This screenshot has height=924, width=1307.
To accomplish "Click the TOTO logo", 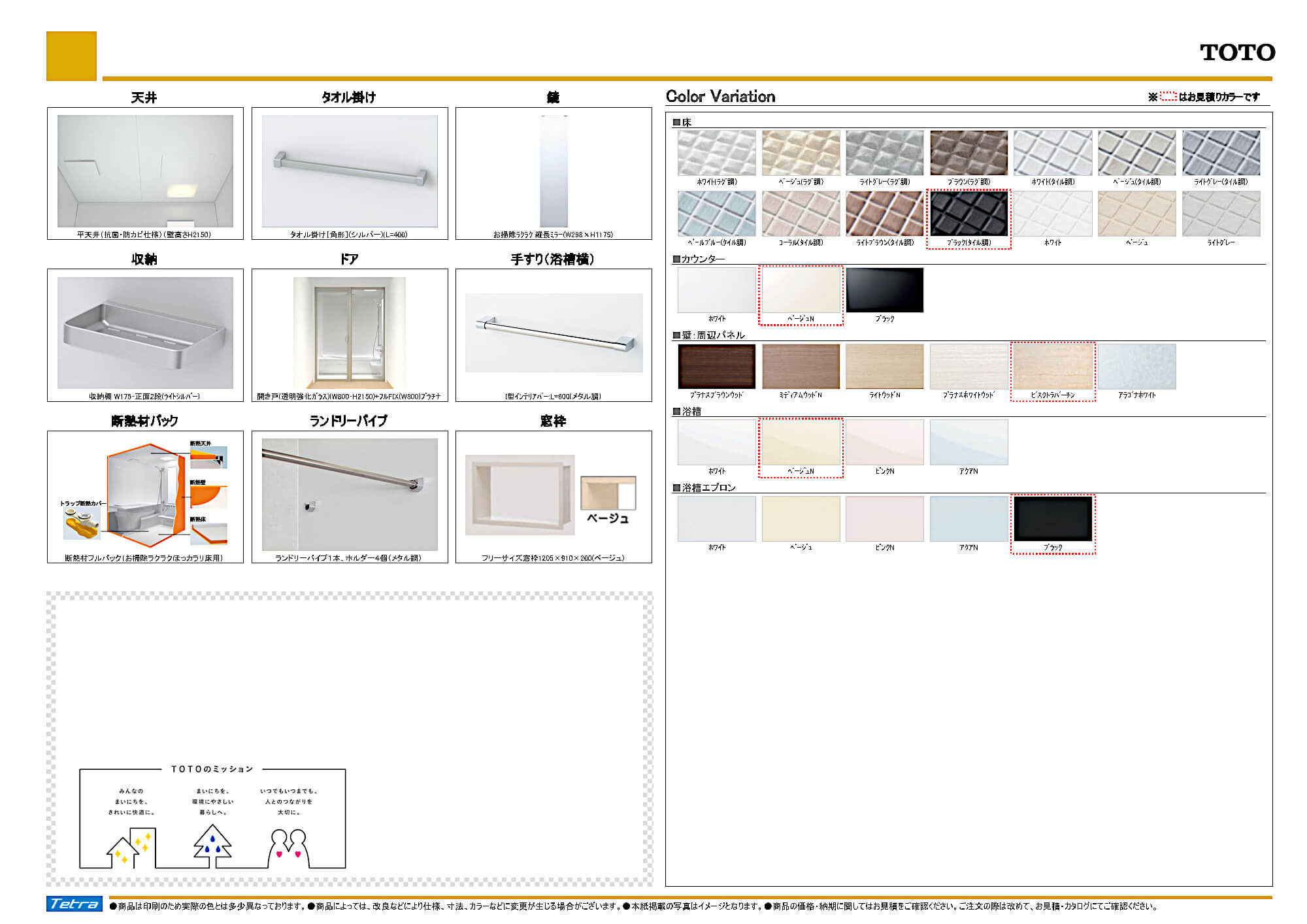I will pyautogui.click(x=1237, y=52).
